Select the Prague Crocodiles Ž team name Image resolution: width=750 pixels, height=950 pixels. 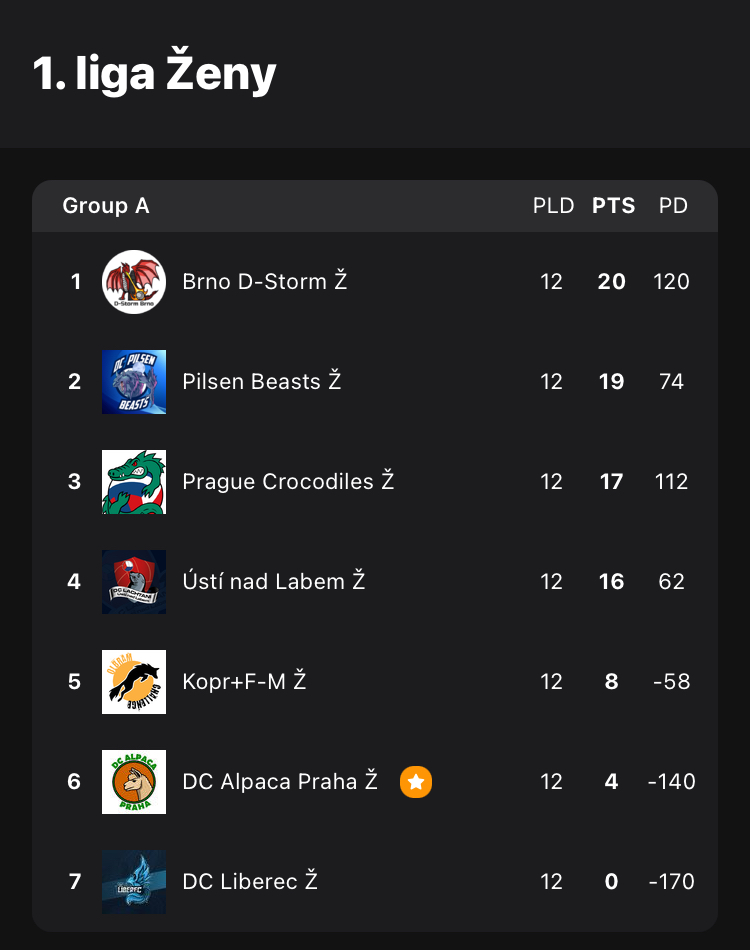tap(288, 482)
